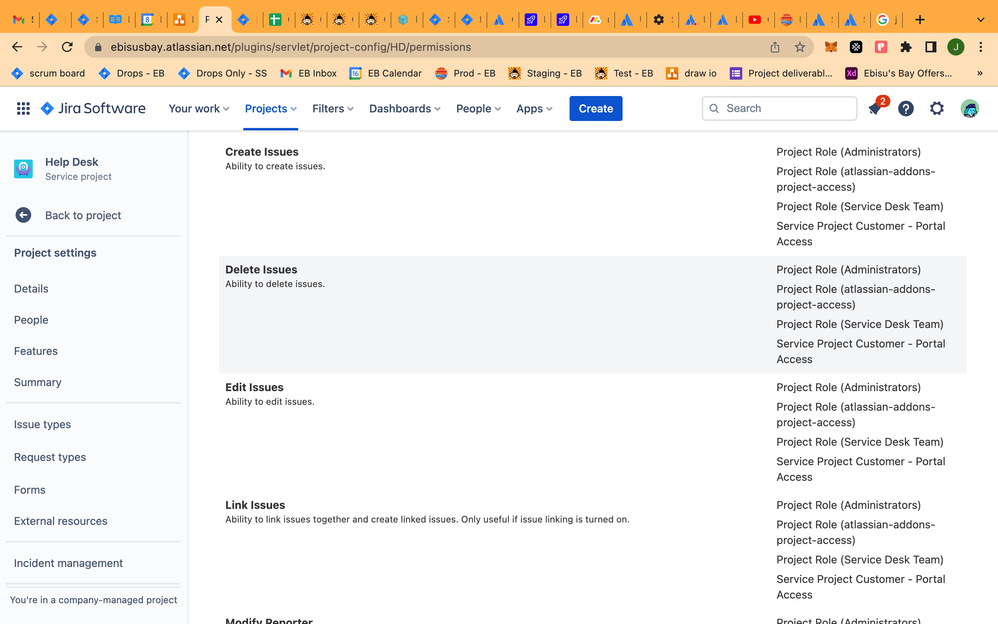998x624 pixels.
Task: Bookmark this page with star icon
Action: point(799,46)
